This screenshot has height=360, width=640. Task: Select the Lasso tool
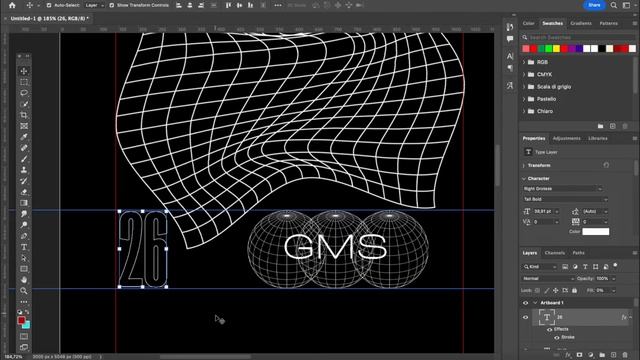[x=24, y=93]
